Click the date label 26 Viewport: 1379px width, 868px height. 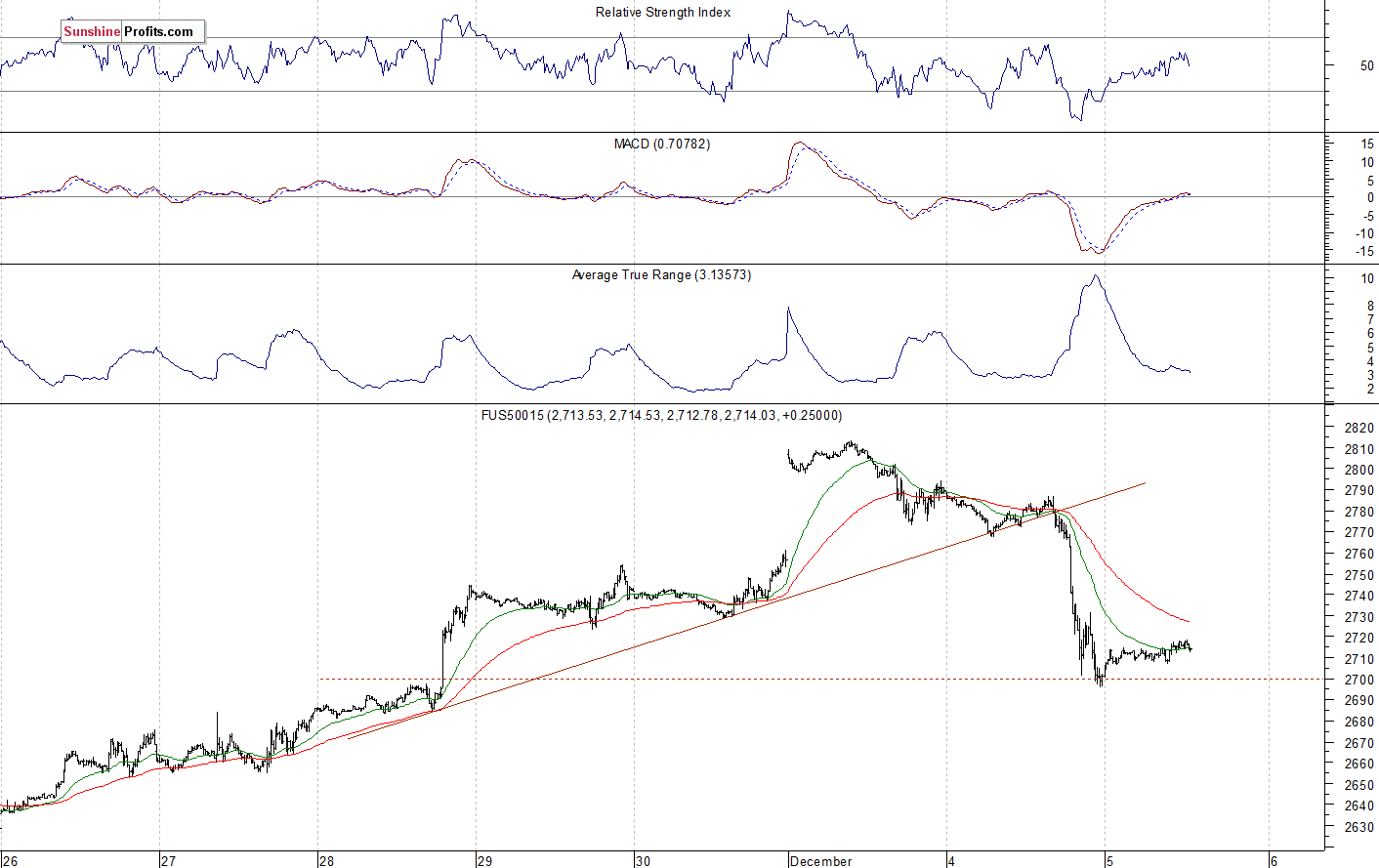pyautogui.click(x=10, y=861)
